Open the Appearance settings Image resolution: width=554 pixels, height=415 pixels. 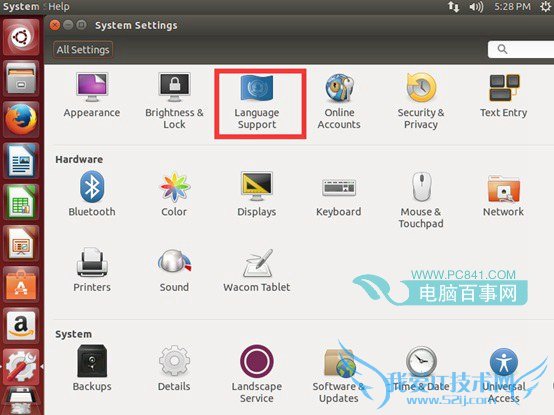coord(92,95)
